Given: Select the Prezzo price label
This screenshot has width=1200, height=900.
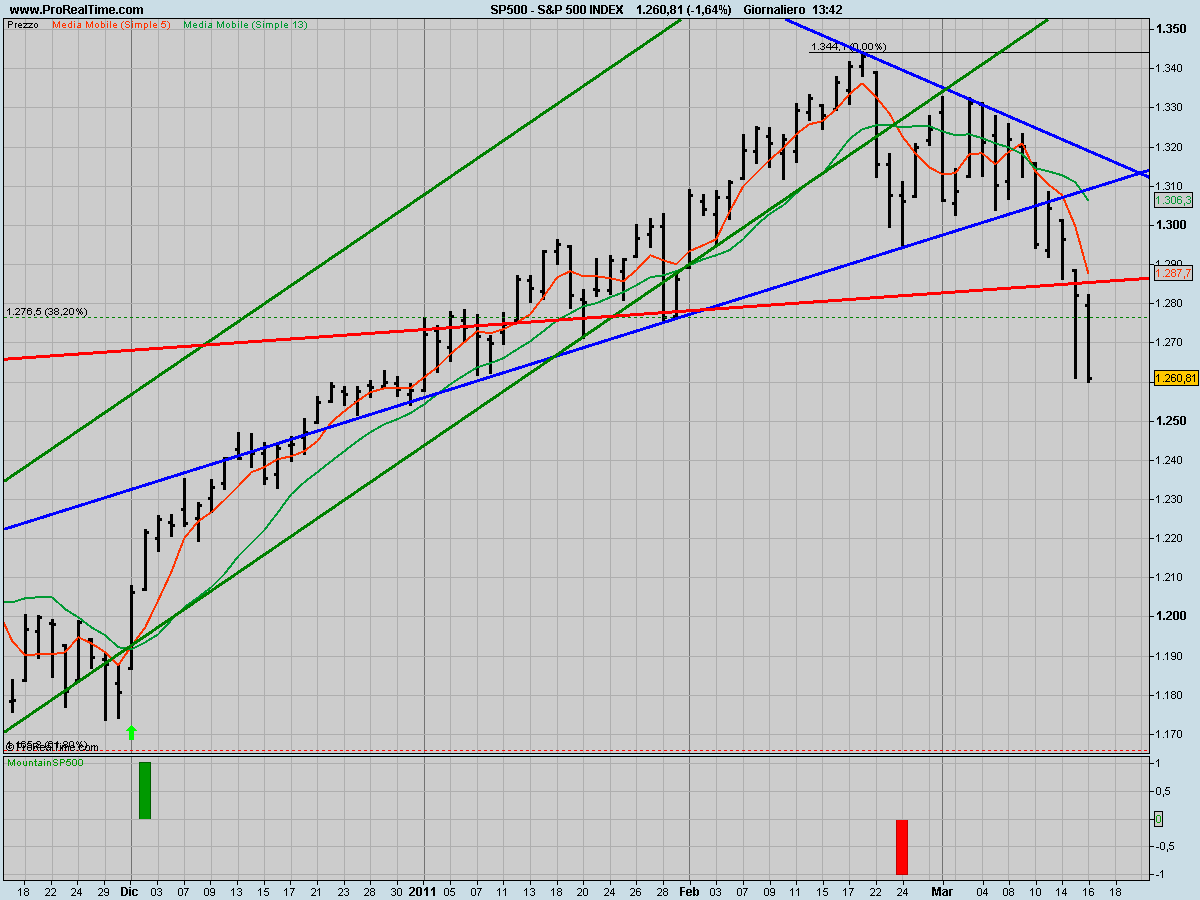Looking at the screenshot, I should click(23, 24).
